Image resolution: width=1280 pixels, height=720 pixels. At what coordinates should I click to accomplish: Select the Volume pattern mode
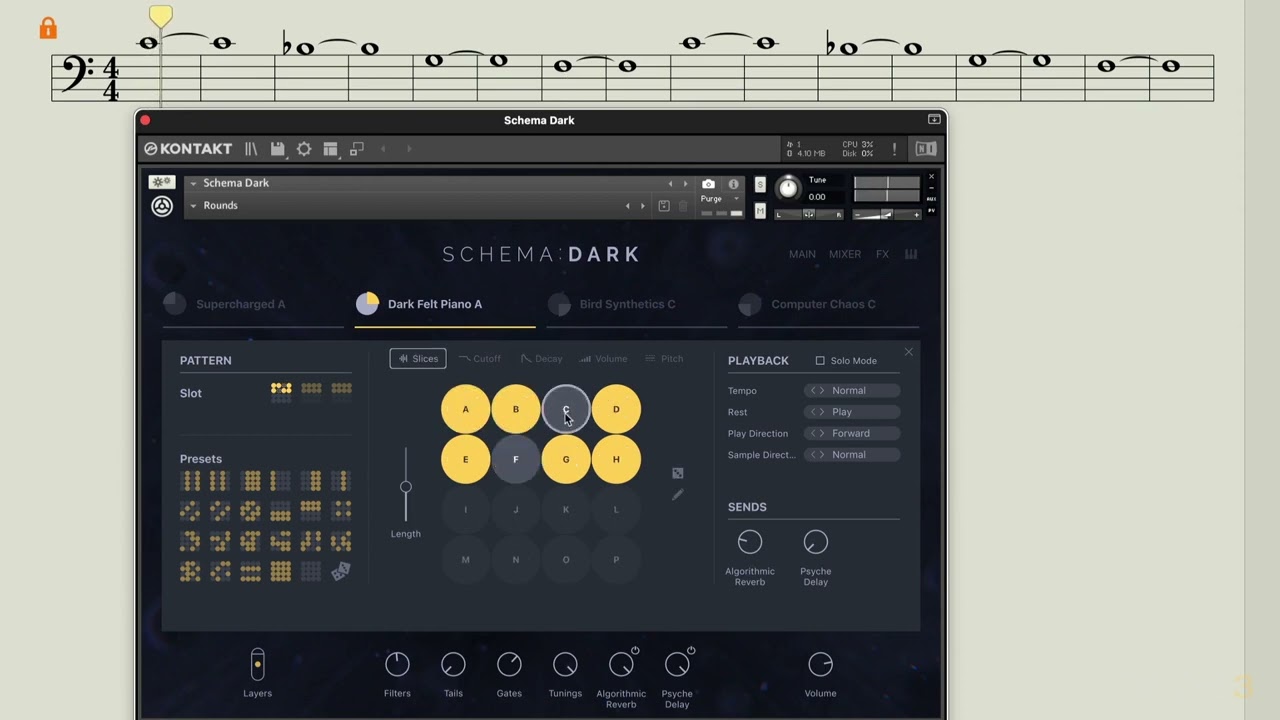[x=604, y=359]
